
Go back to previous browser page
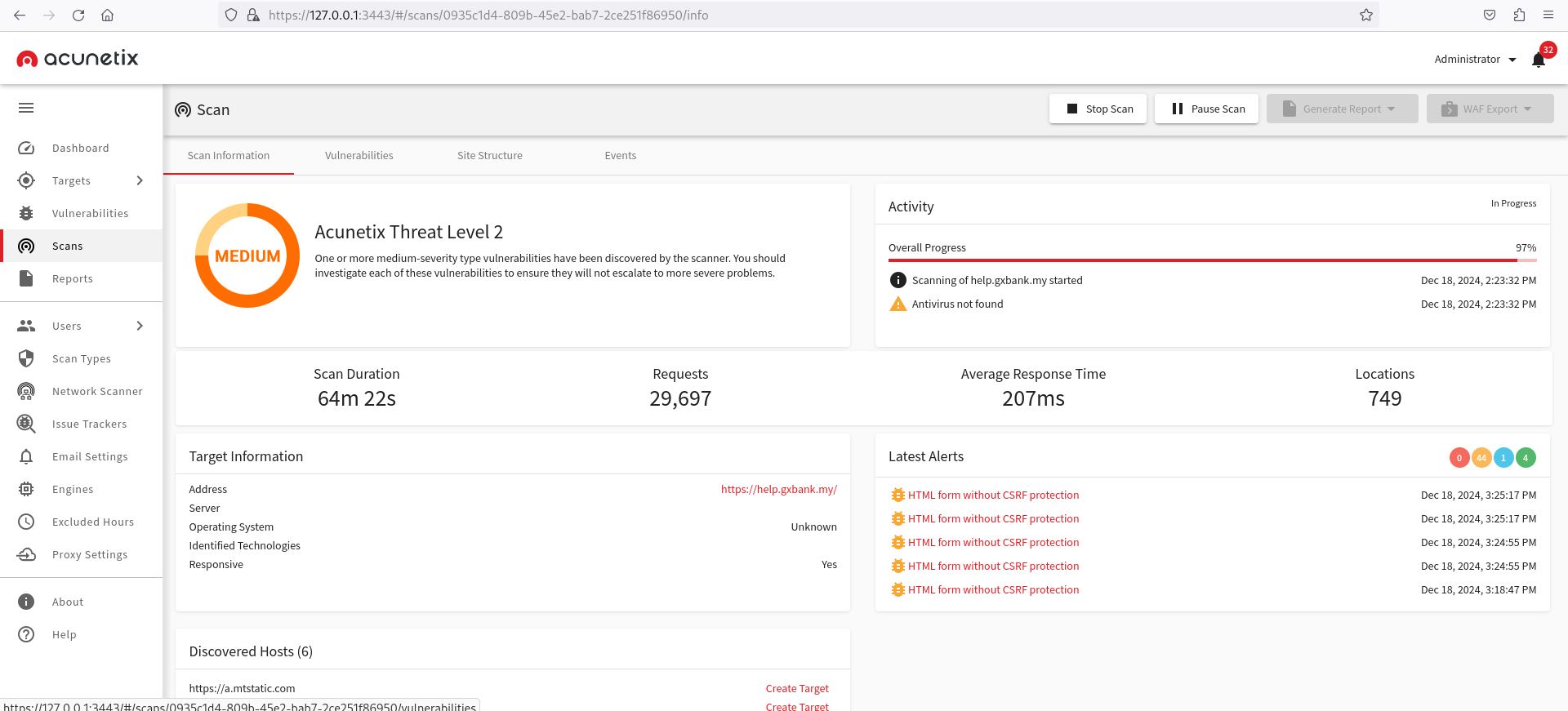click(x=20, y=15)
